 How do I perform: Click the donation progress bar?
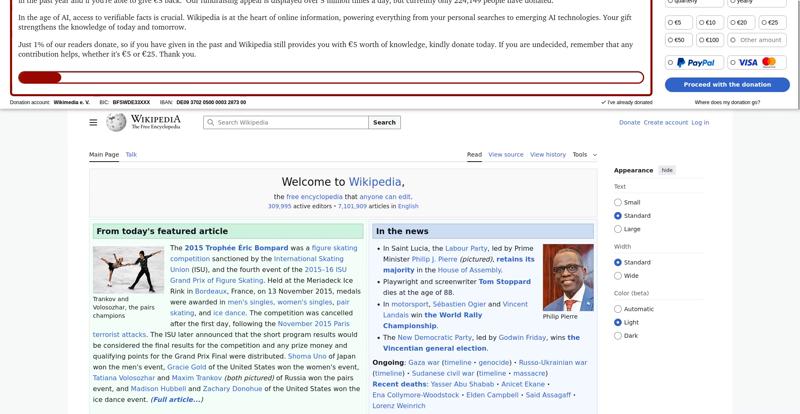[331, 77]
